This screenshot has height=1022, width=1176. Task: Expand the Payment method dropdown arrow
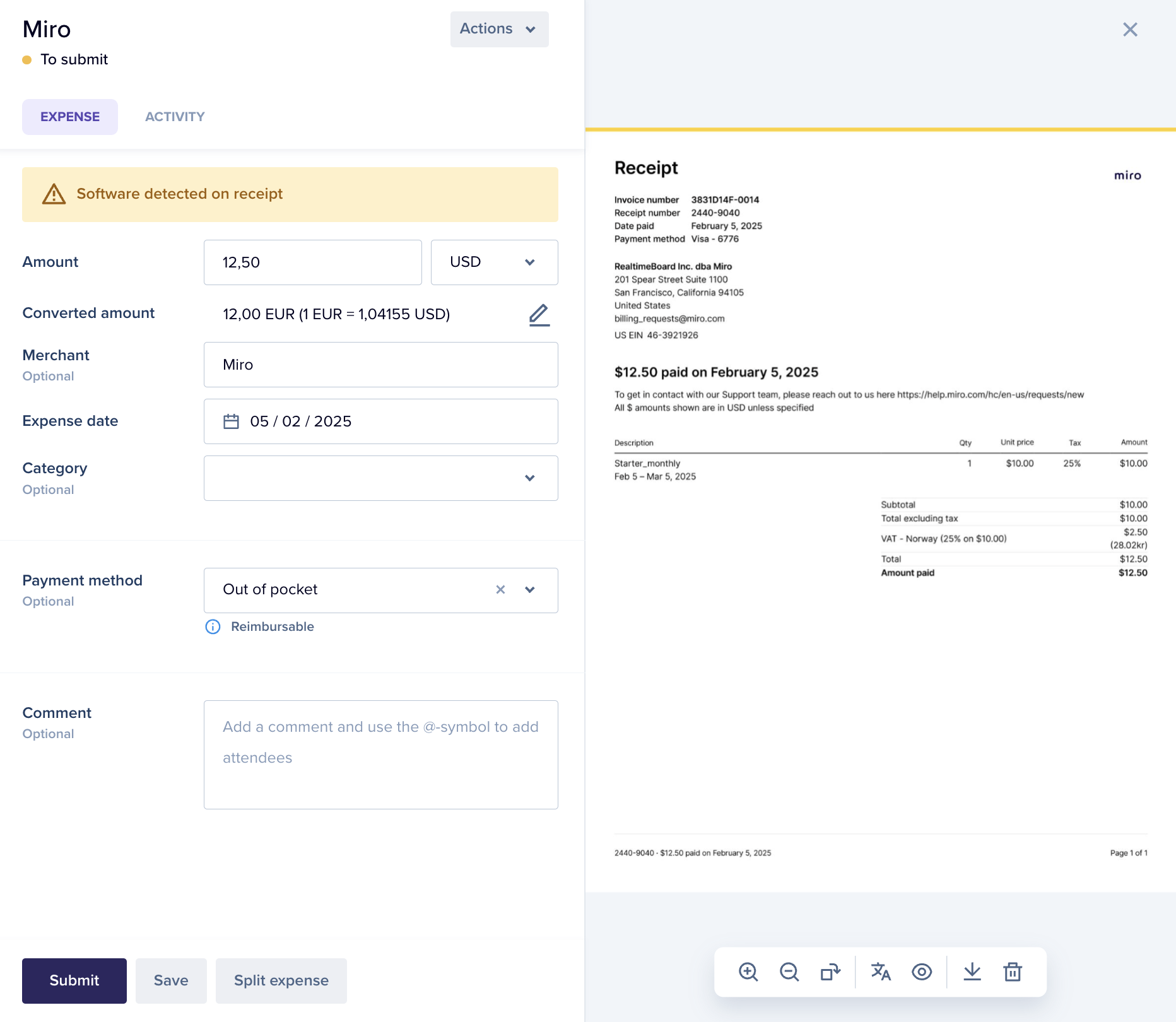click(x=530, y=589)
